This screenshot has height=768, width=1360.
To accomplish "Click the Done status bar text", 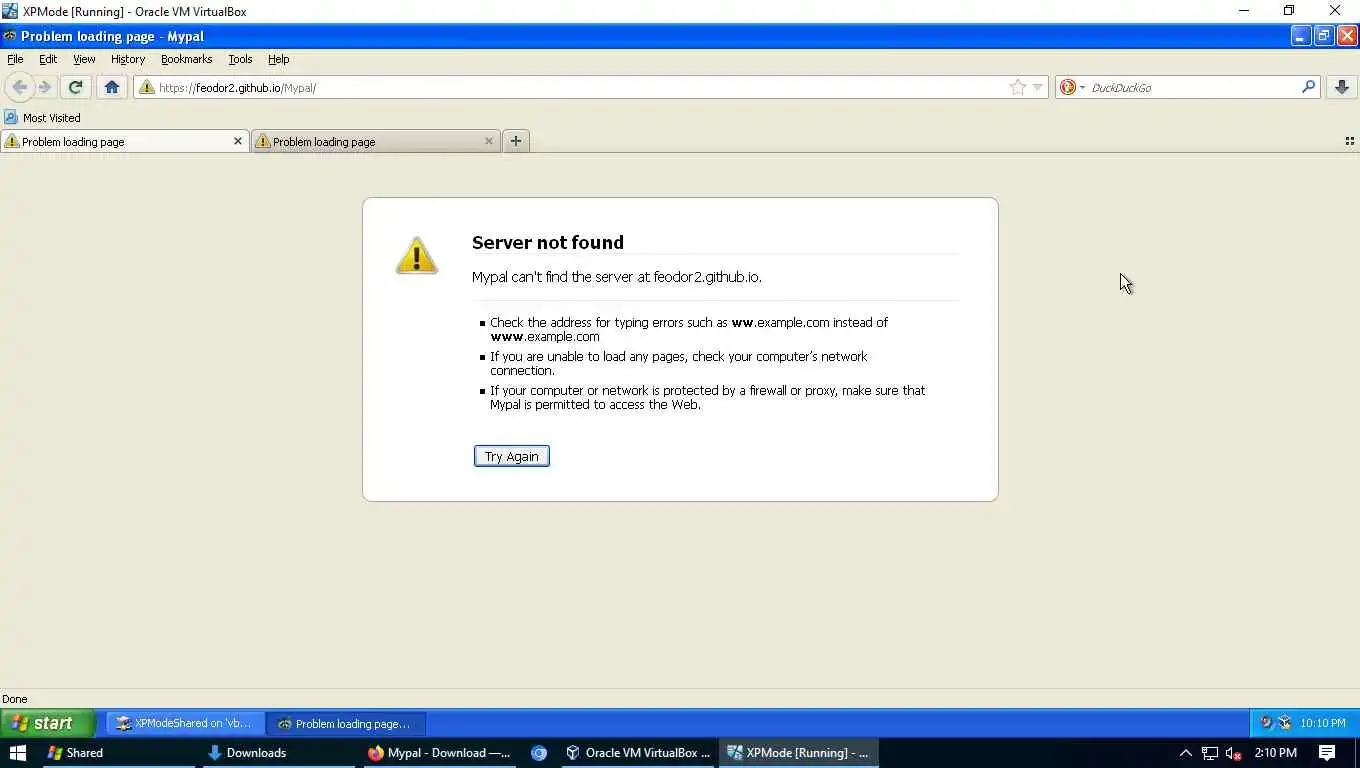I will pos(15,699).
